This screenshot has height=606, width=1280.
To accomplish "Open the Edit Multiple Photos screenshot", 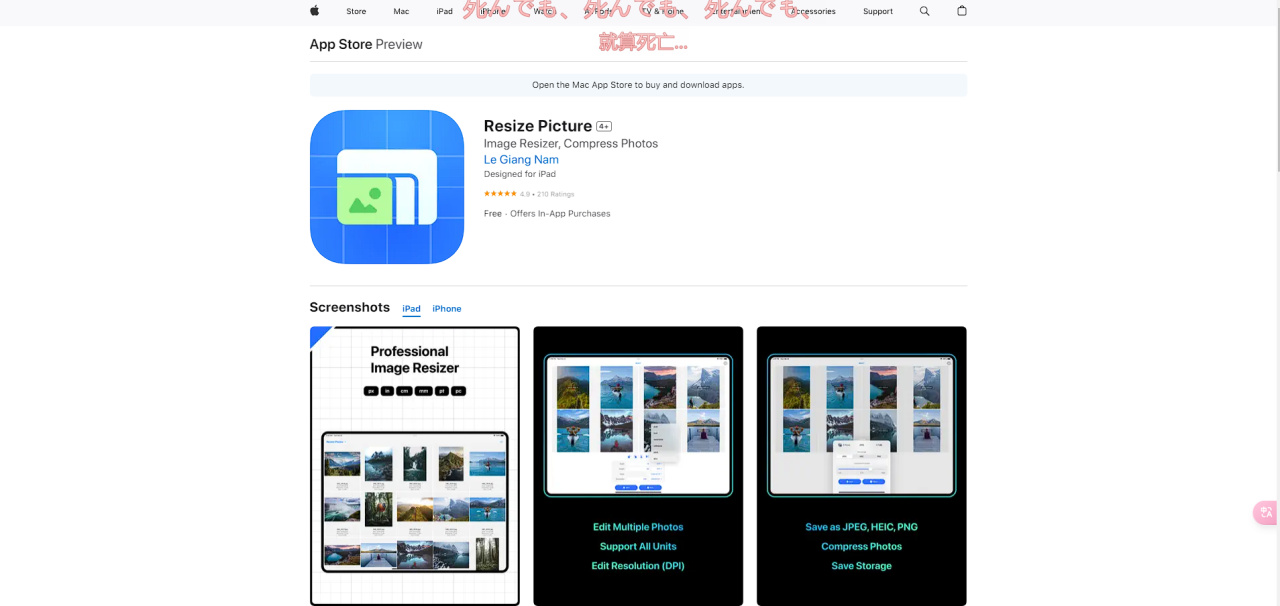I will [638, 466].
